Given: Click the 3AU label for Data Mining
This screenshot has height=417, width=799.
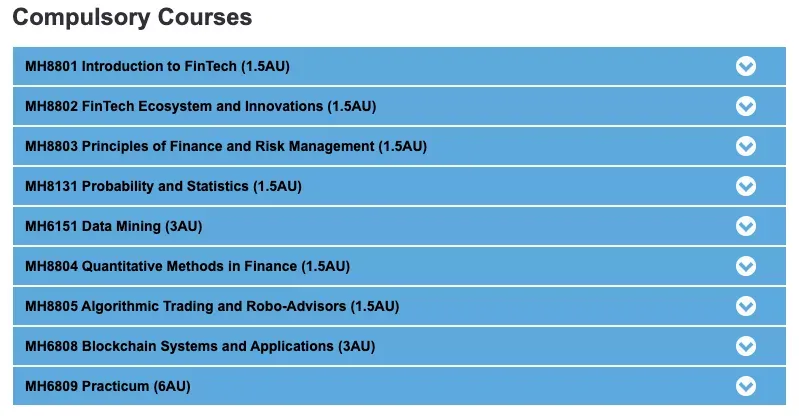Looking at the screenshot, I should coord(183,227).
